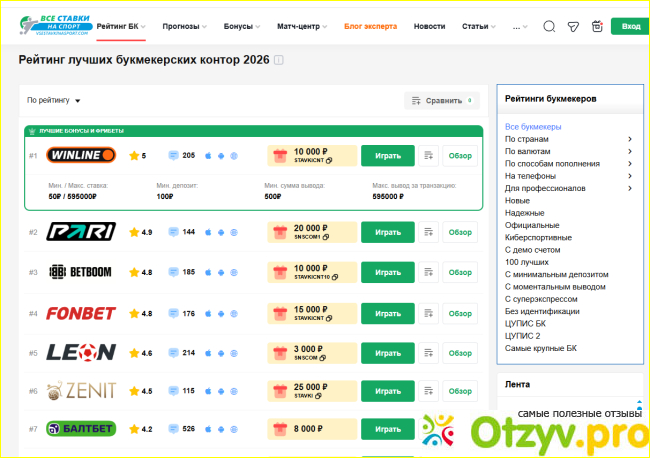This screenshot has width=650, height=458.
Task: Click the info icon beside the page title
Action: pyautogui.click(x=279, y=60)
